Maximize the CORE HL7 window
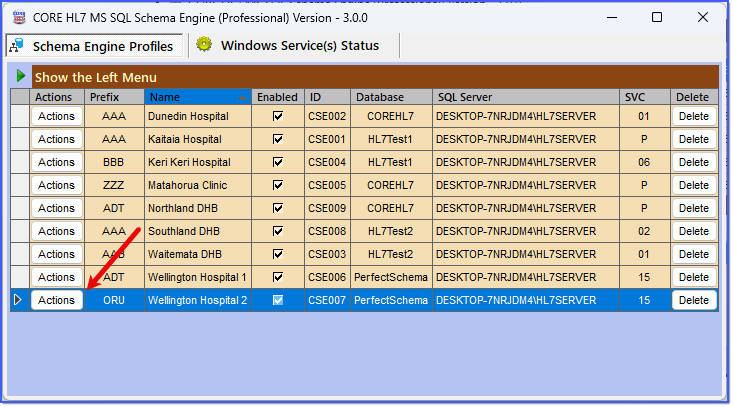Screen dimensions: 733x407 tap(657, 17)
